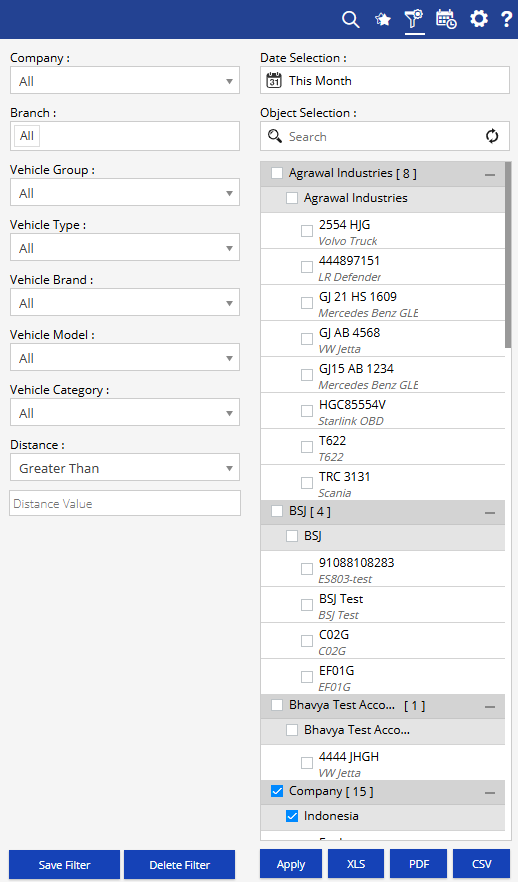Open settings gear icon in header
The width and height of the screenshot is (518, 882).
[479, 19]
